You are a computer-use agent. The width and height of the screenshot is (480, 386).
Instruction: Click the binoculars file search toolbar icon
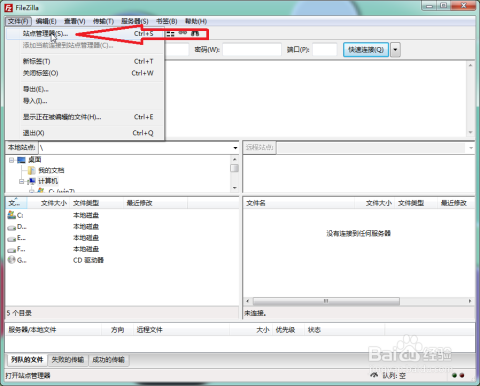pos(195,33)
